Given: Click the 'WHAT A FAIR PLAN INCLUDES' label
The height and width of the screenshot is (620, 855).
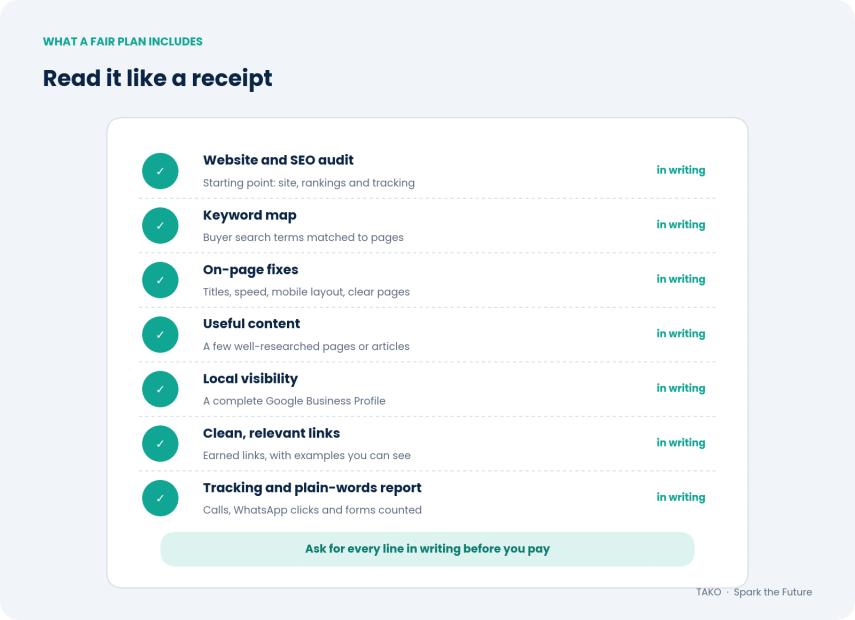Looking at the screenshot, I should [x=123, y=41].
